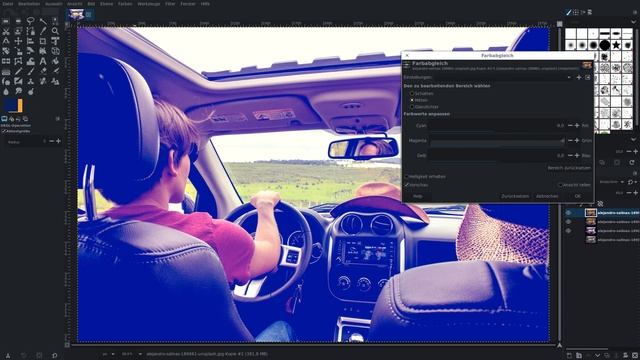Image resolution: width=640 pixels, height=360 pixels.
Task: Open the tool options tab configuration menu
Action: pyautogui.click(x=58, y=119)
